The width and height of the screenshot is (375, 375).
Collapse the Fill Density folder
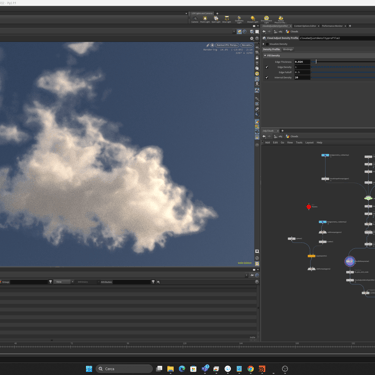(265, 56)
